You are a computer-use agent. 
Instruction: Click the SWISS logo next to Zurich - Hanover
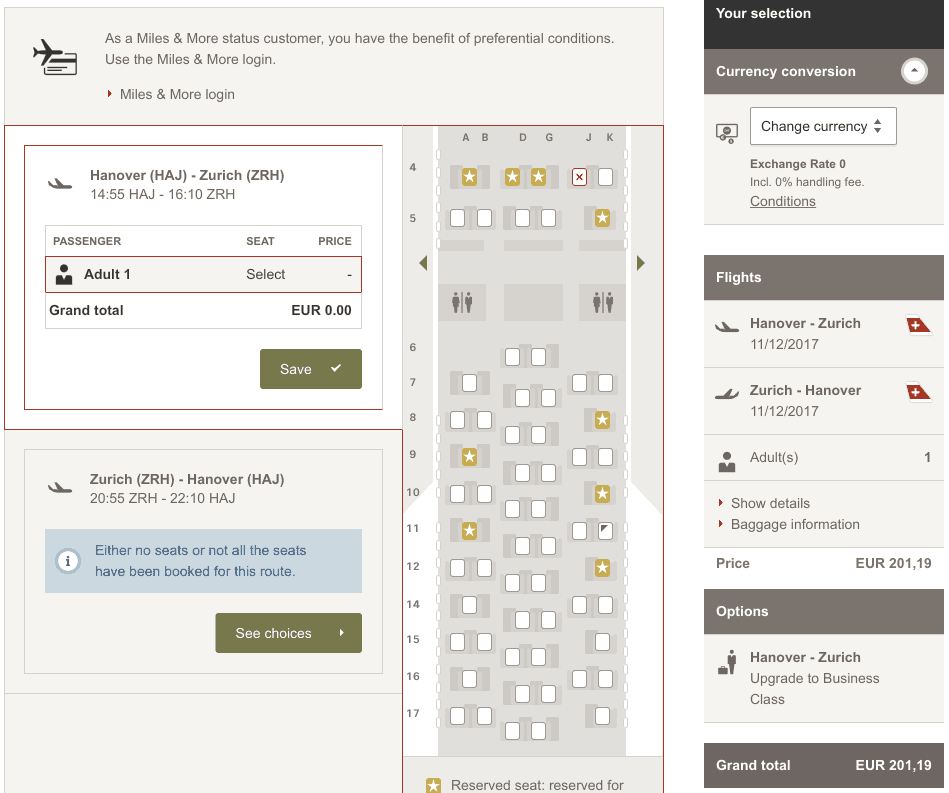tap(917, 392)
